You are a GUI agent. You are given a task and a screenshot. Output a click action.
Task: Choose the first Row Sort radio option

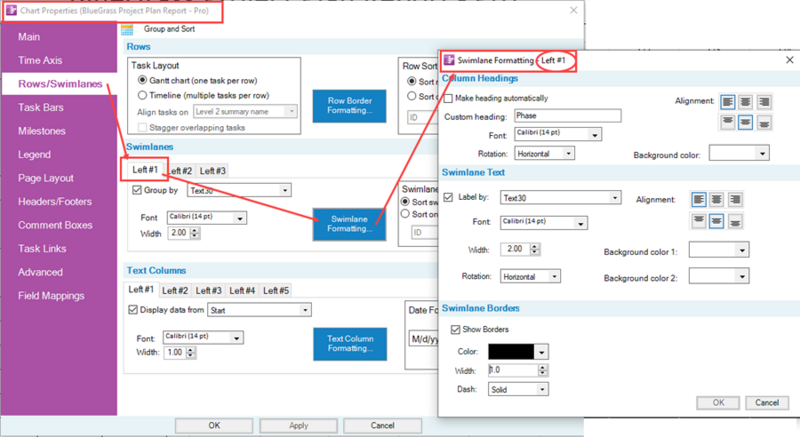(x=412, y=81)
